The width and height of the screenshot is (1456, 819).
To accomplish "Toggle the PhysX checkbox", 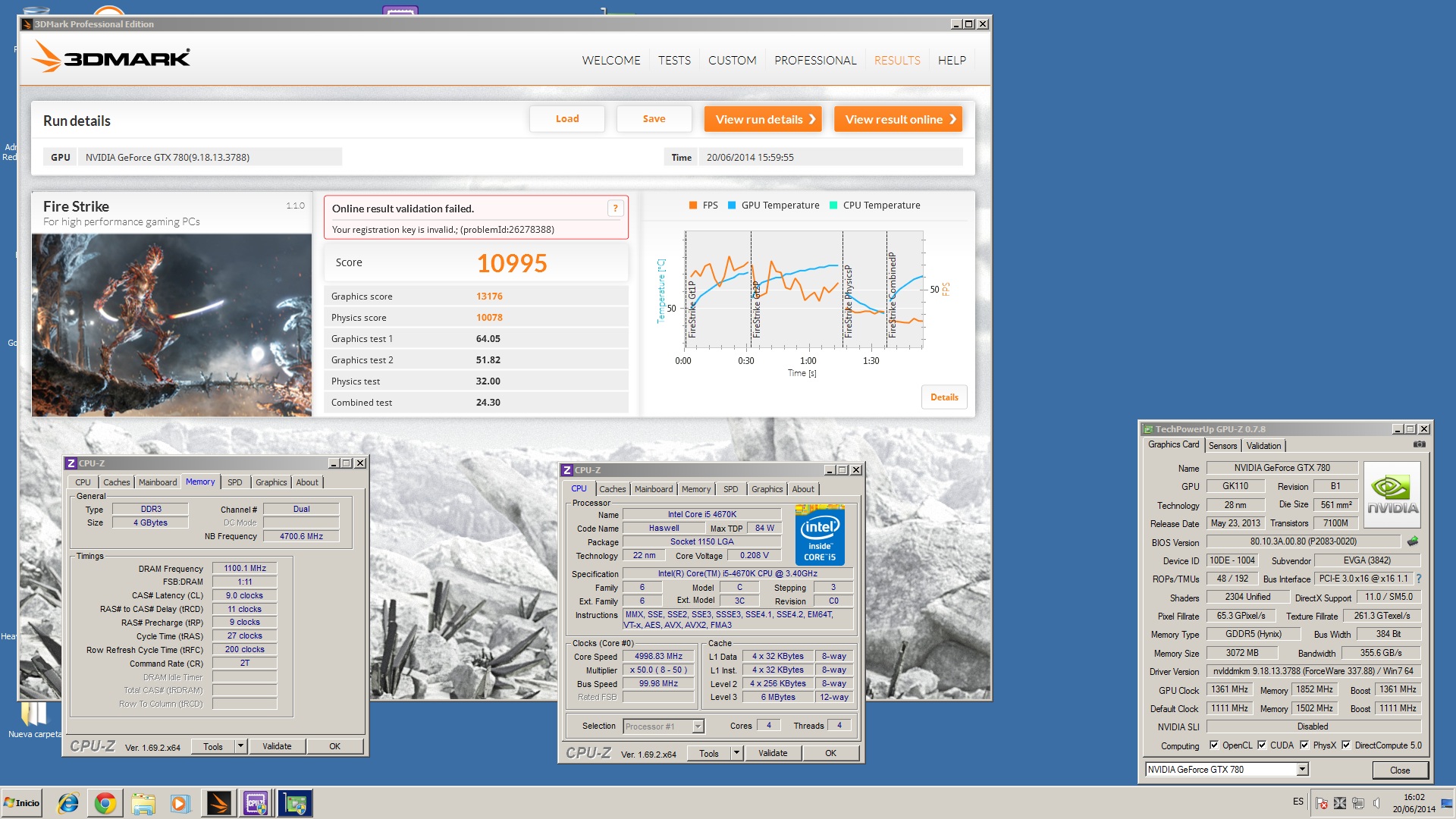I will click(x=1304, y=745).
